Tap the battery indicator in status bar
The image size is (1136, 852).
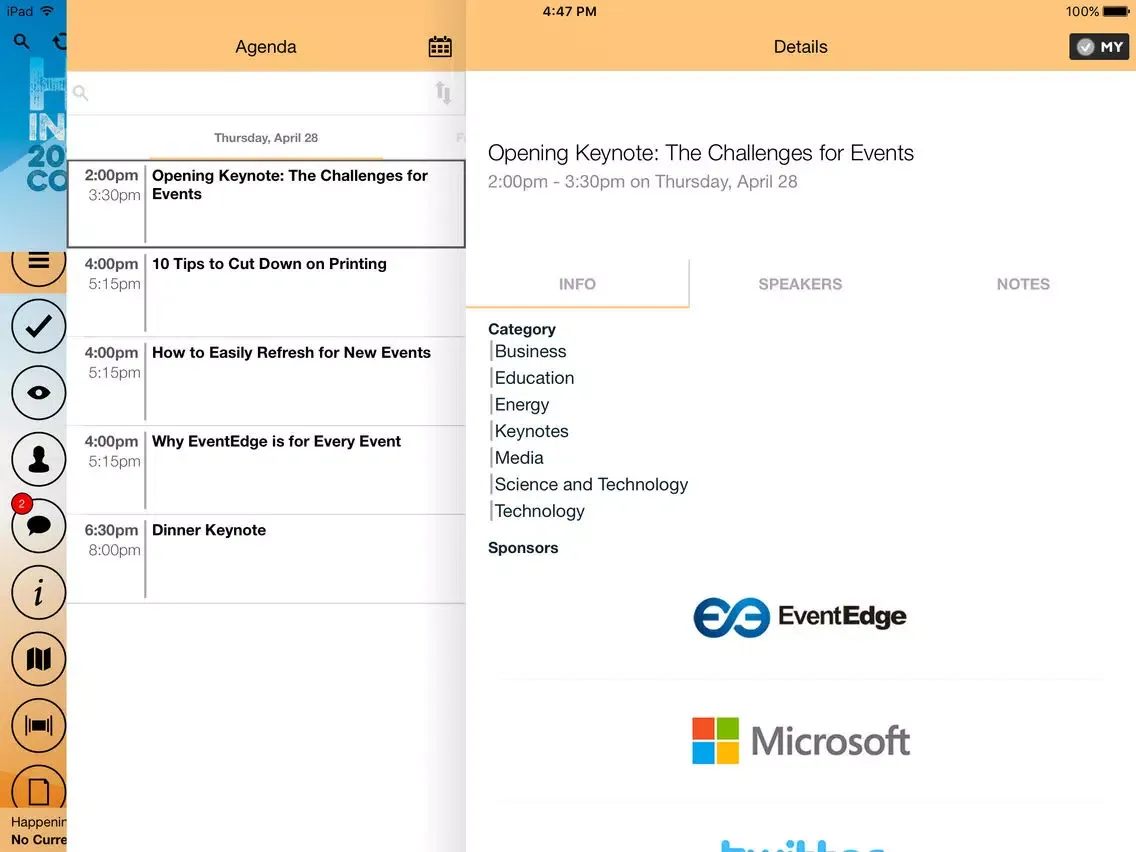click(x=1115, y=12)
